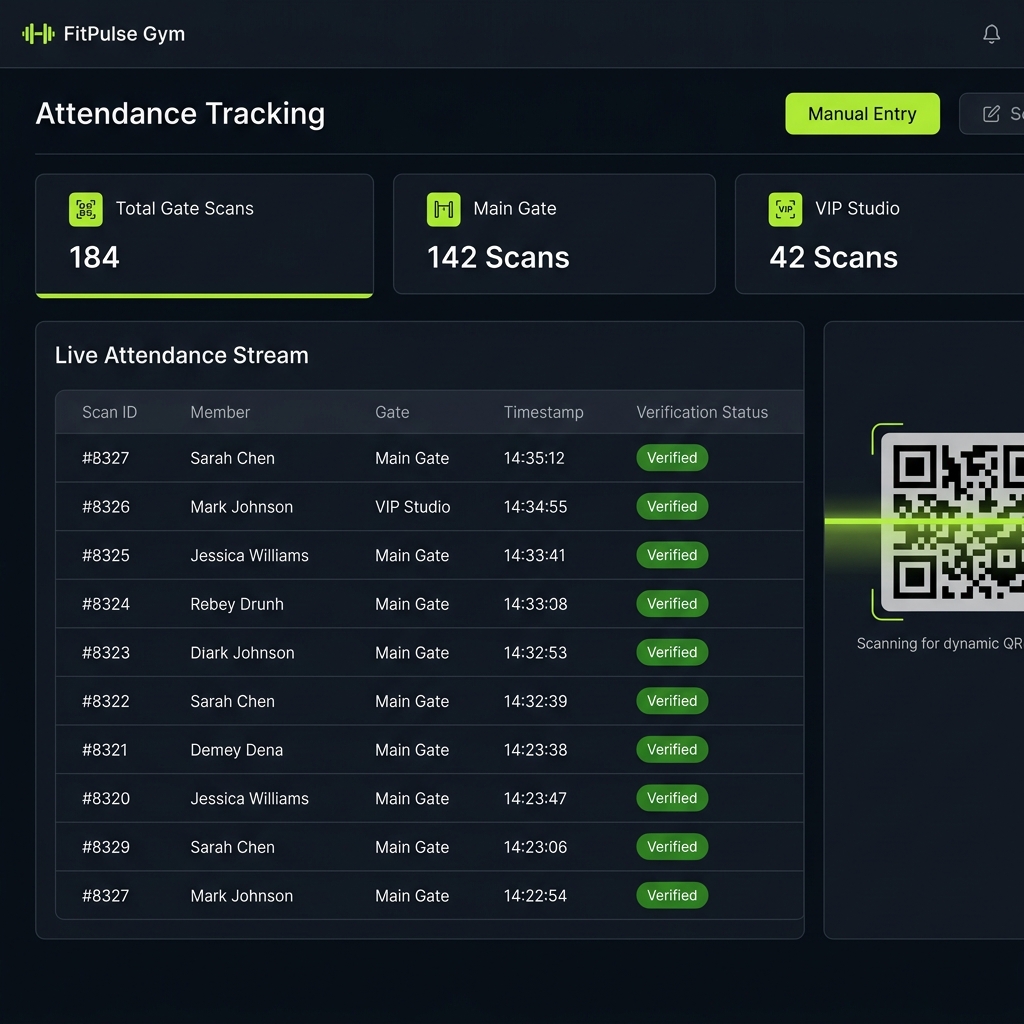
Task: Click scan ID #8329
Action: click(x=106, y=847)
